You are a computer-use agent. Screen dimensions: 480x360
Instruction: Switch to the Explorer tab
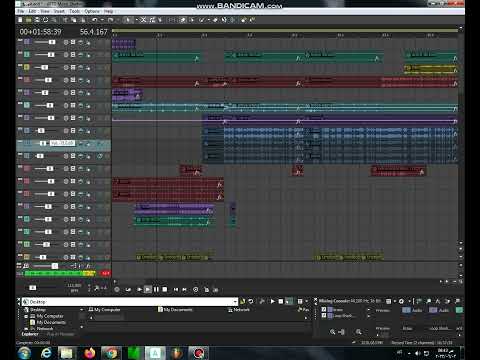tap(30, 334)
